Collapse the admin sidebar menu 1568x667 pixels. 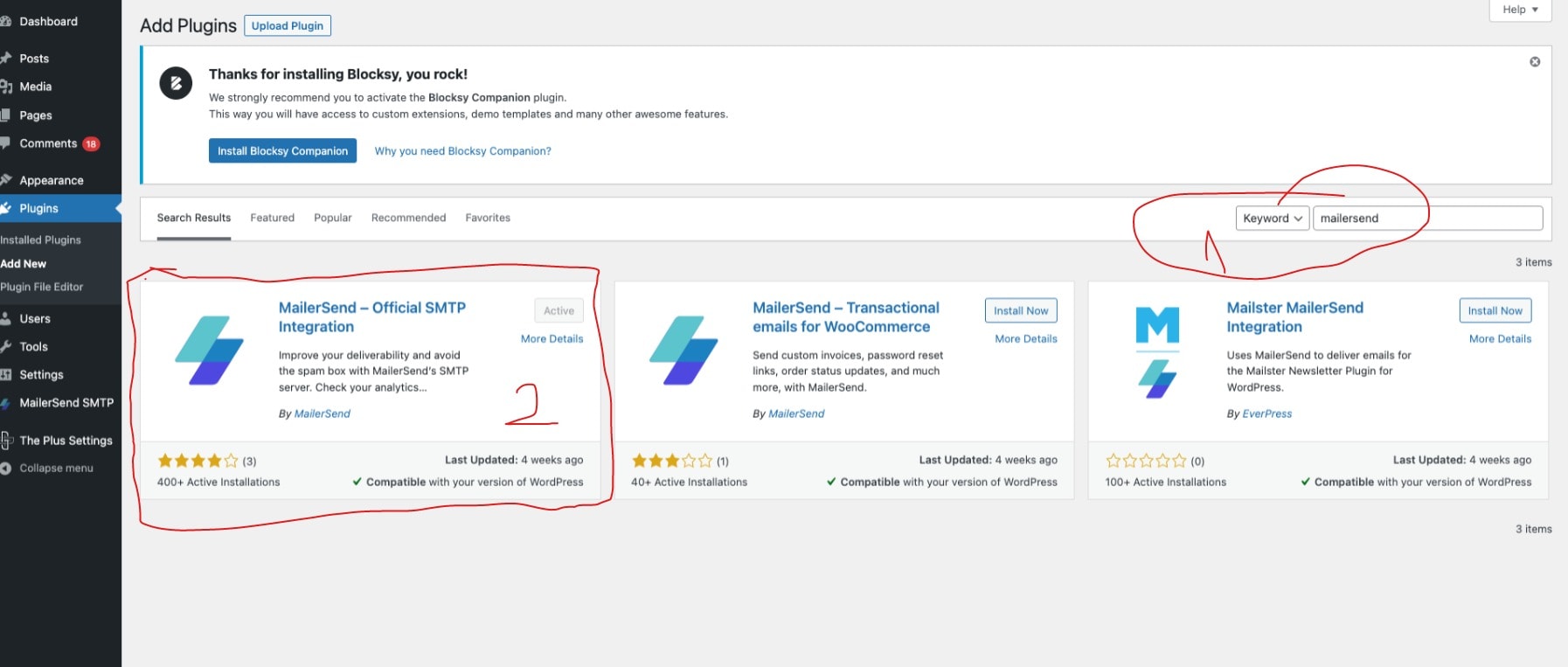pos(56,469)
